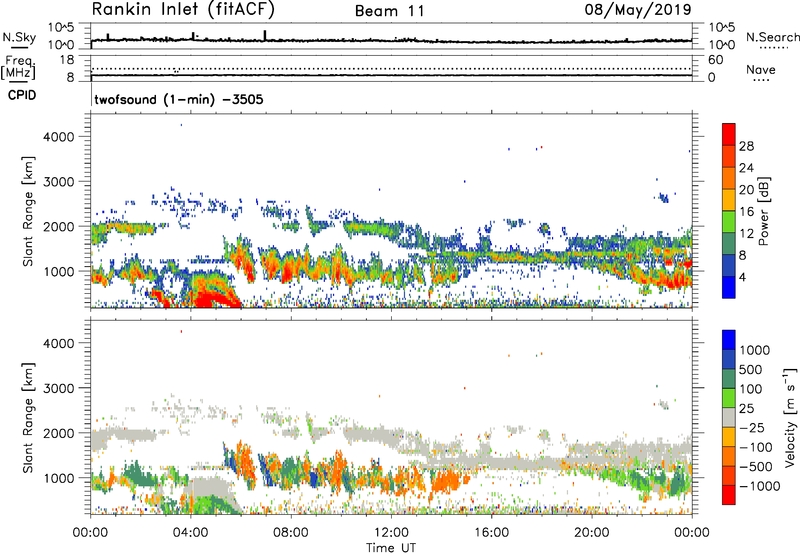
Task: Click the velocity colorbar label -1000
Action: 760,486
